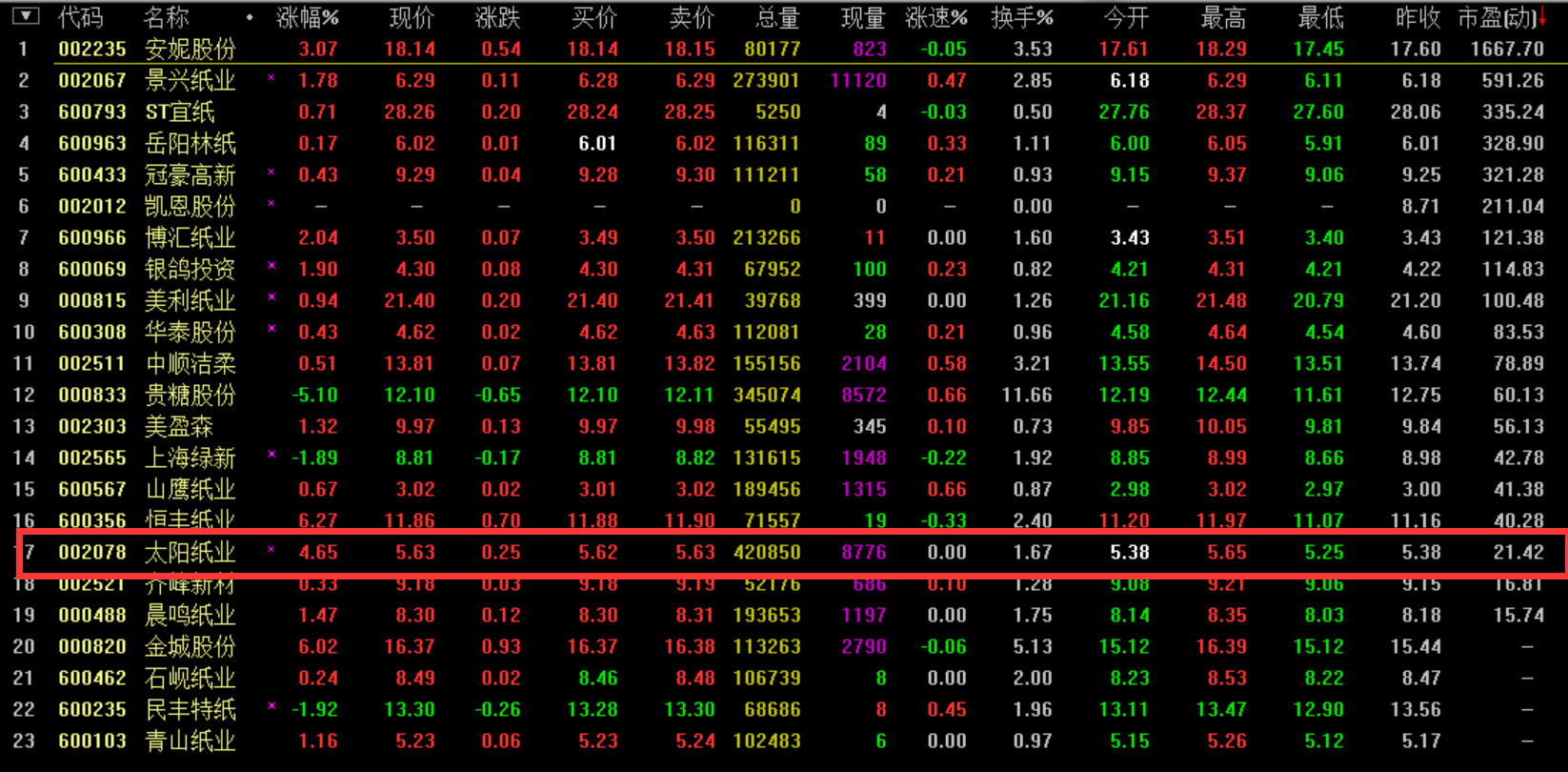Open the dropdown arrow beside 代码 header
1568x772 pixels.
pos(25,16)
